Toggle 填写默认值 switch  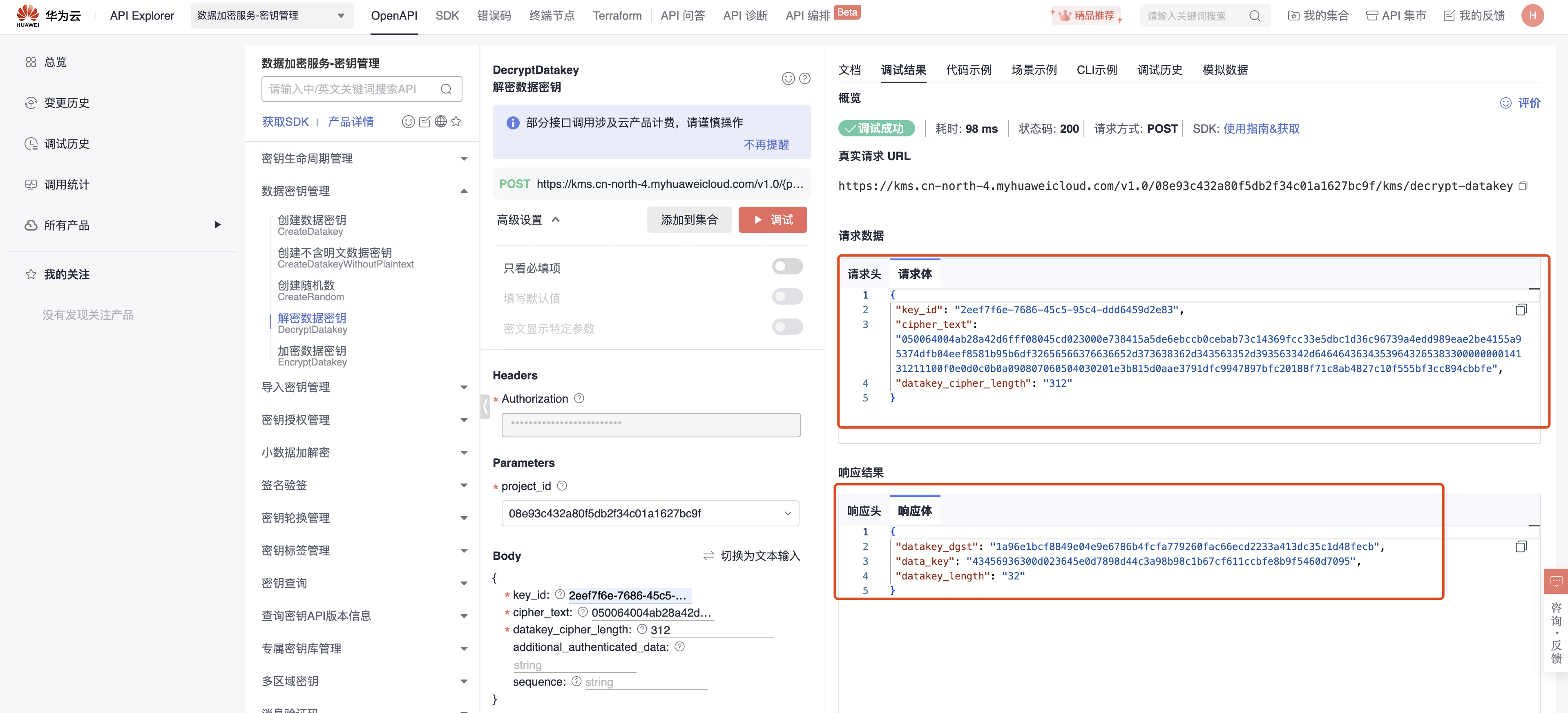point(787,297)
